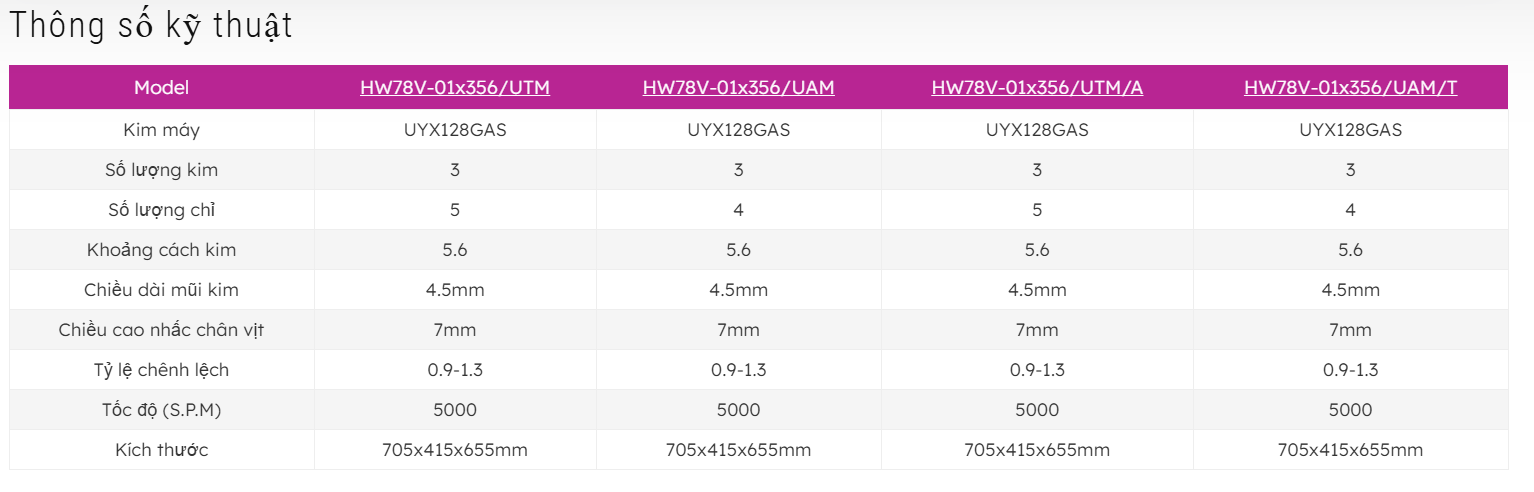Click 705x415x655mm in the UAM column
The height and width of the screenshot is (492, 1534).
(x=738, y=450)
